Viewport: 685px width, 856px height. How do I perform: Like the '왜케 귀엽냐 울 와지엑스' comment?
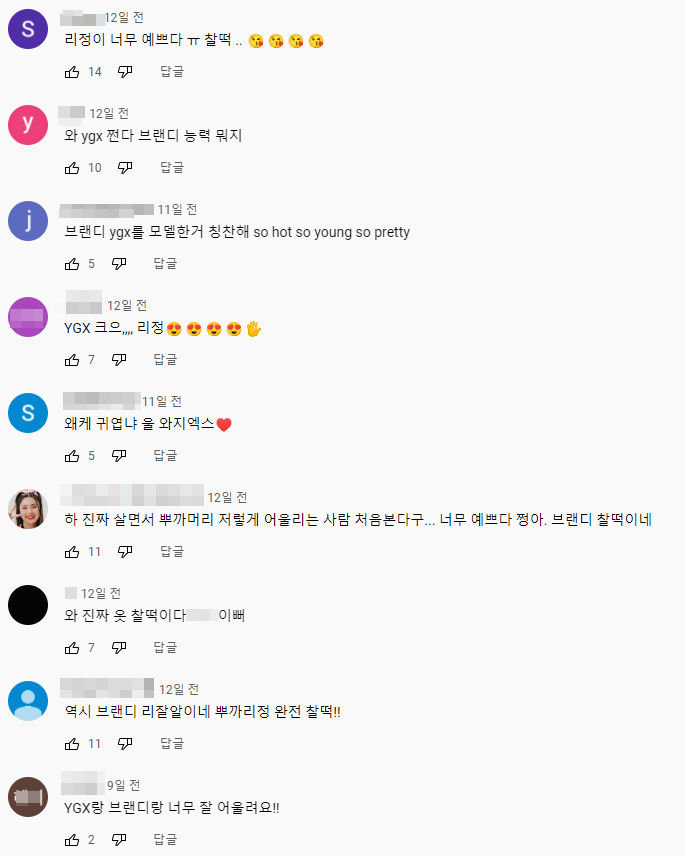(x=72, y=456)
